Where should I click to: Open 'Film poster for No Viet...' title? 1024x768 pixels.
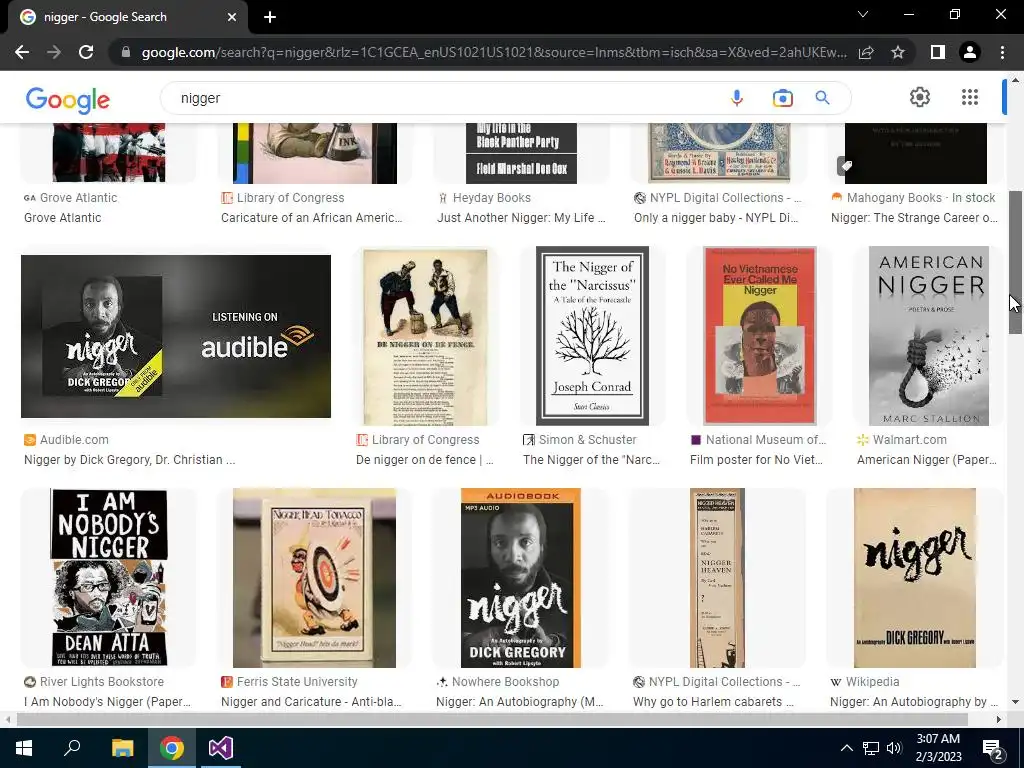tap(756, 460)
